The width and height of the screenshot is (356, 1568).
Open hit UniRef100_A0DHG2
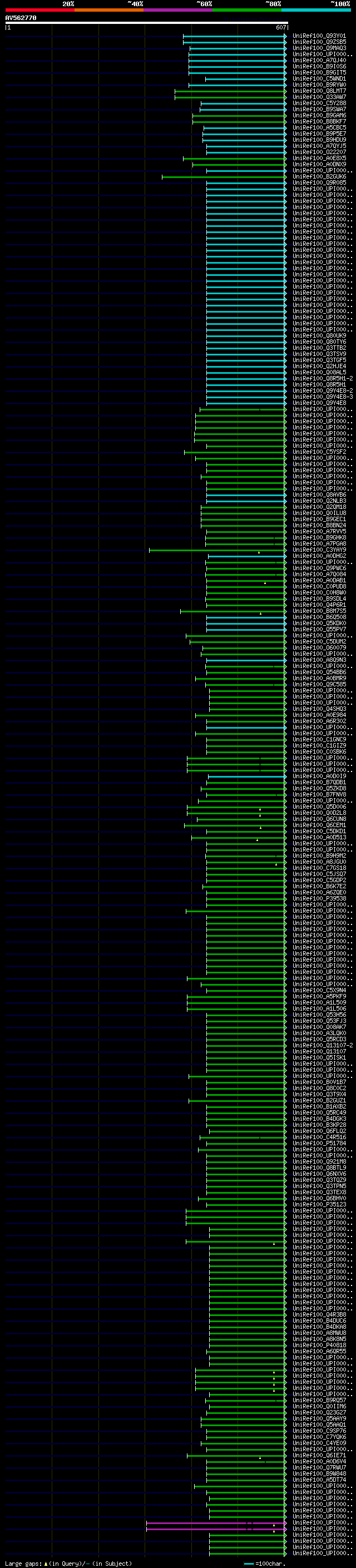[x=319, y=556]
